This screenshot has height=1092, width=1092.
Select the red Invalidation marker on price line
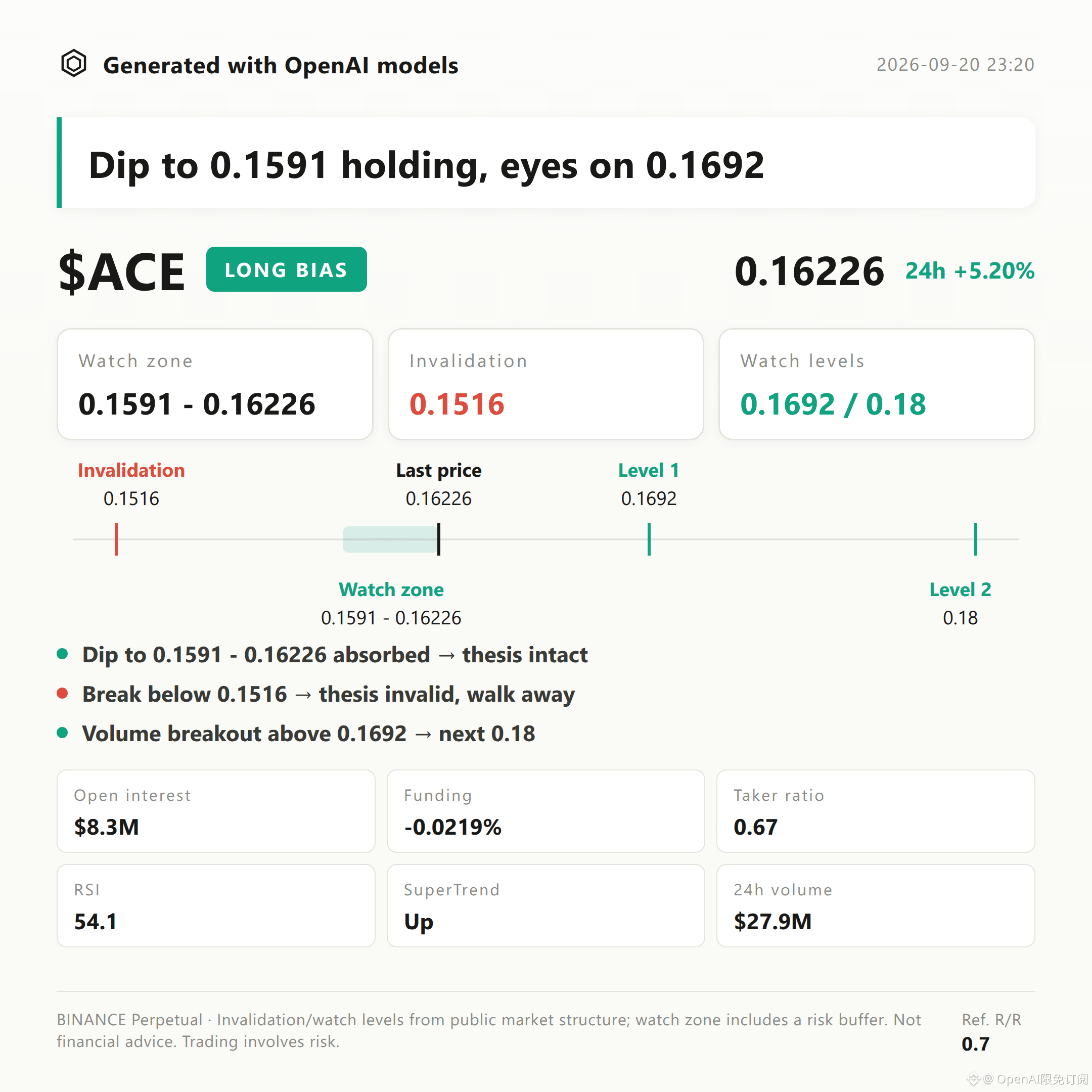[x=116, y=539]
